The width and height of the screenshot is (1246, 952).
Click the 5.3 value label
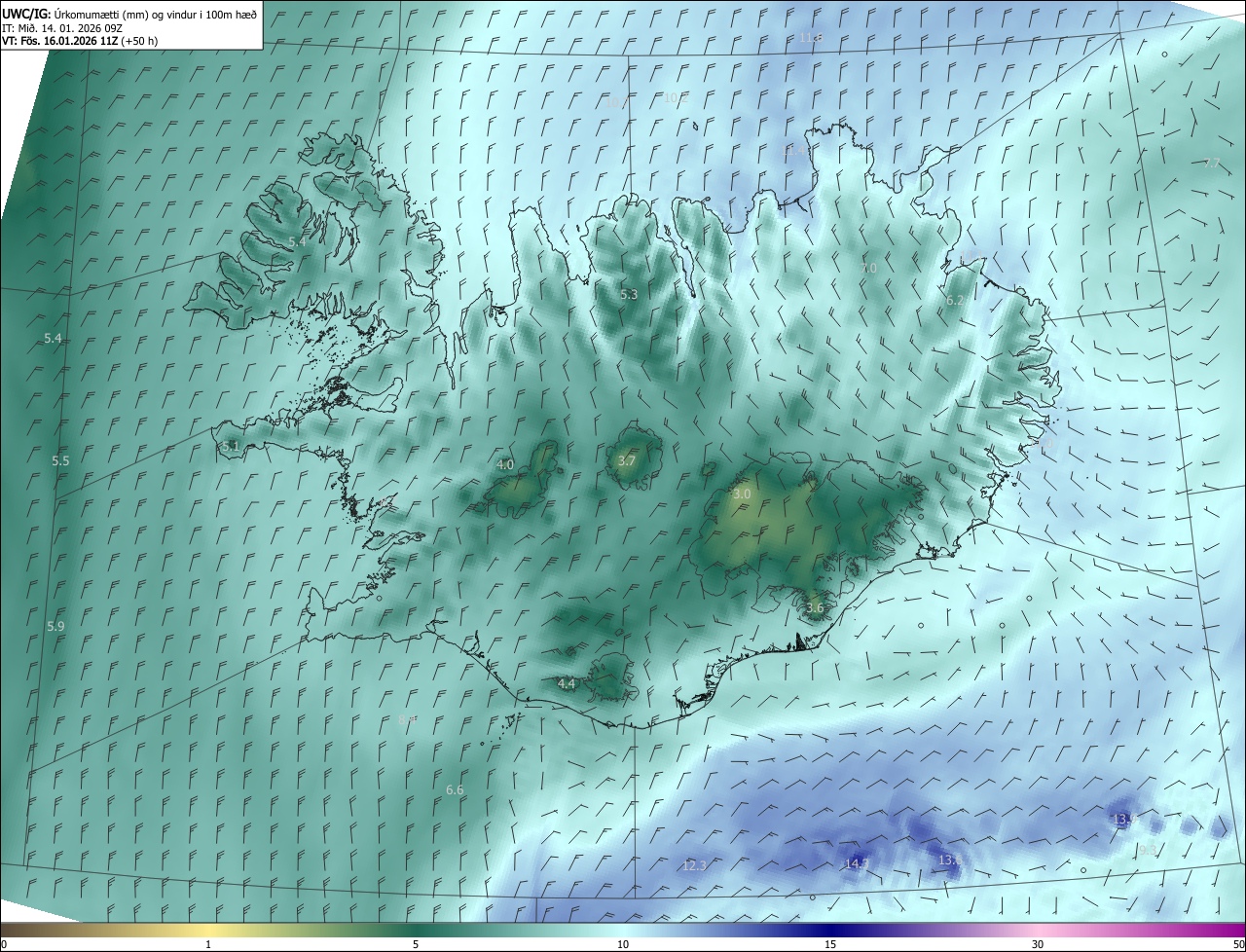pos(629,294)
